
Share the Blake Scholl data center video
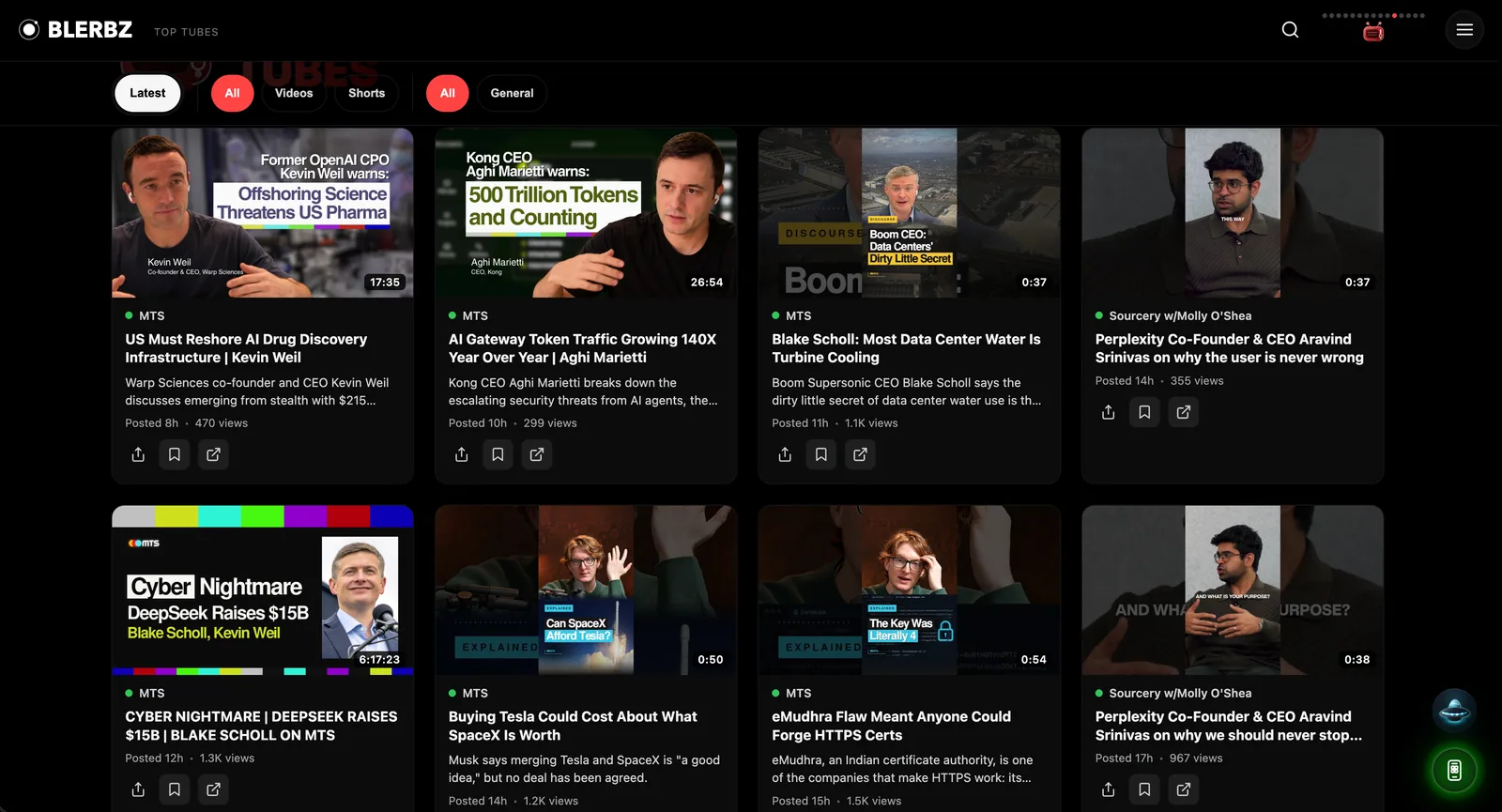click(x=785, y=454)
